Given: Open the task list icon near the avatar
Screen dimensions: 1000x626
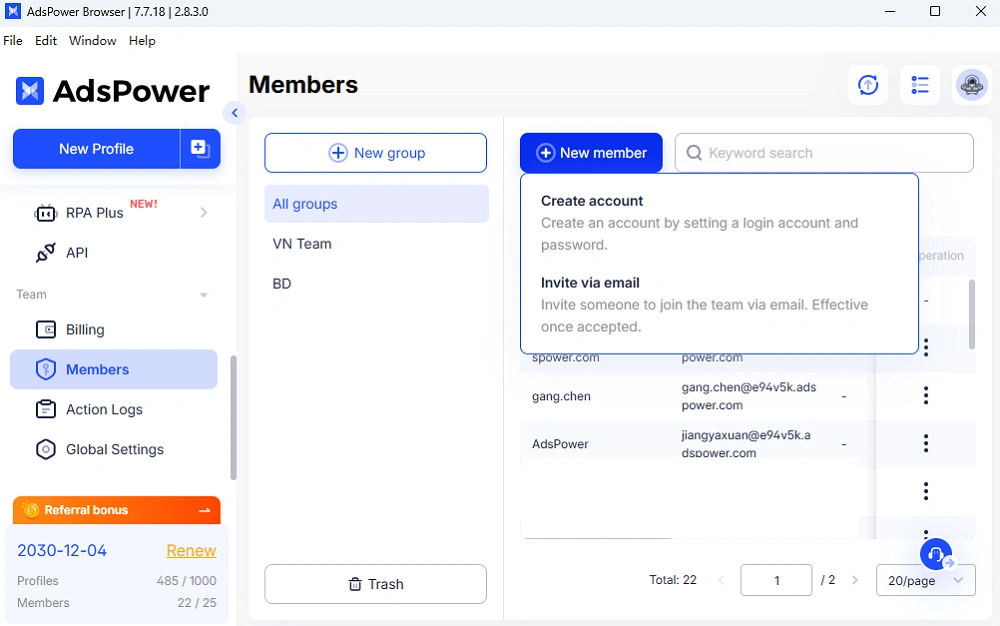Looking at the screenshot, I should [x=920, y=85].
